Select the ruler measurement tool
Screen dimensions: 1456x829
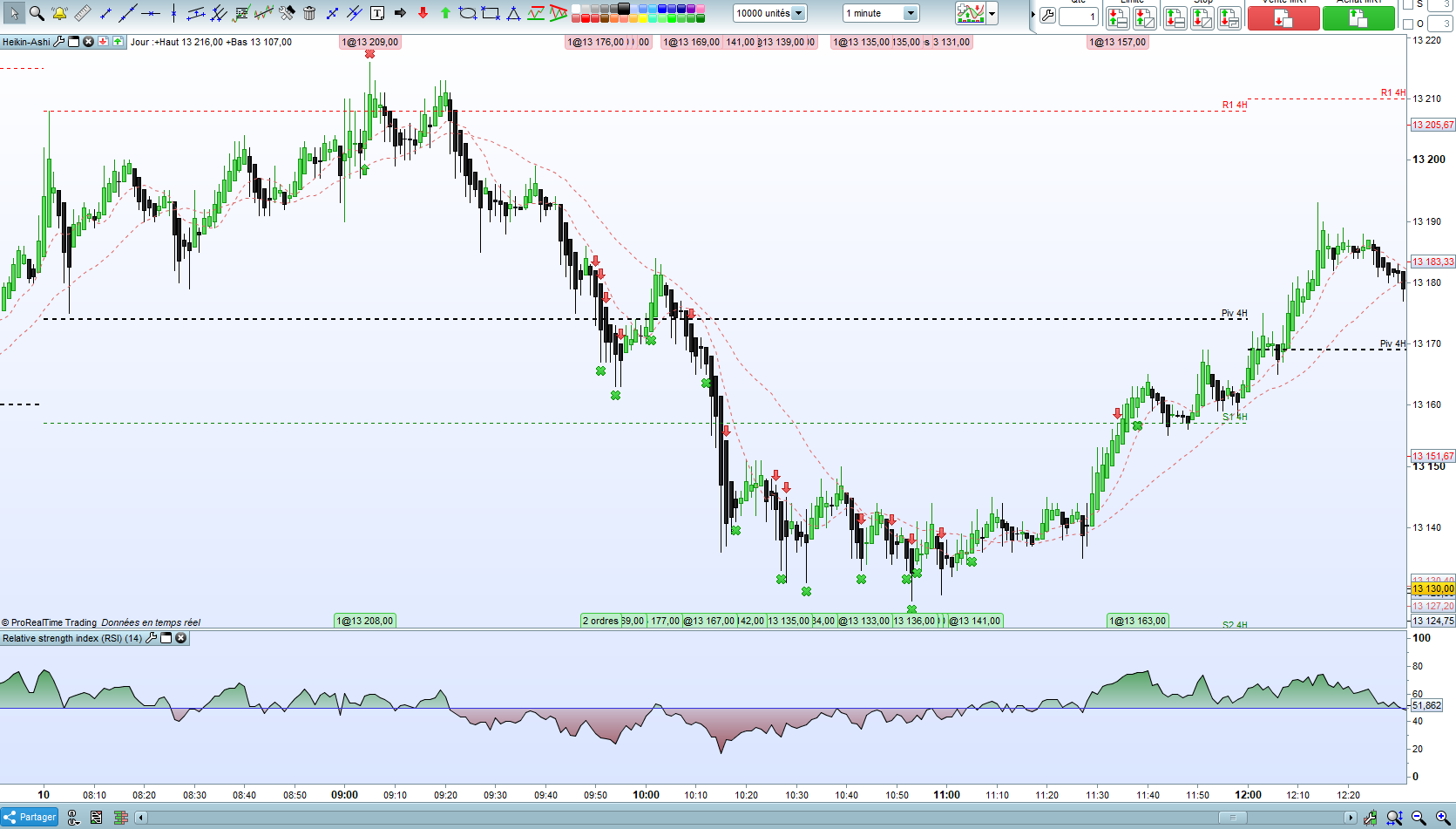tap(82, 13)
